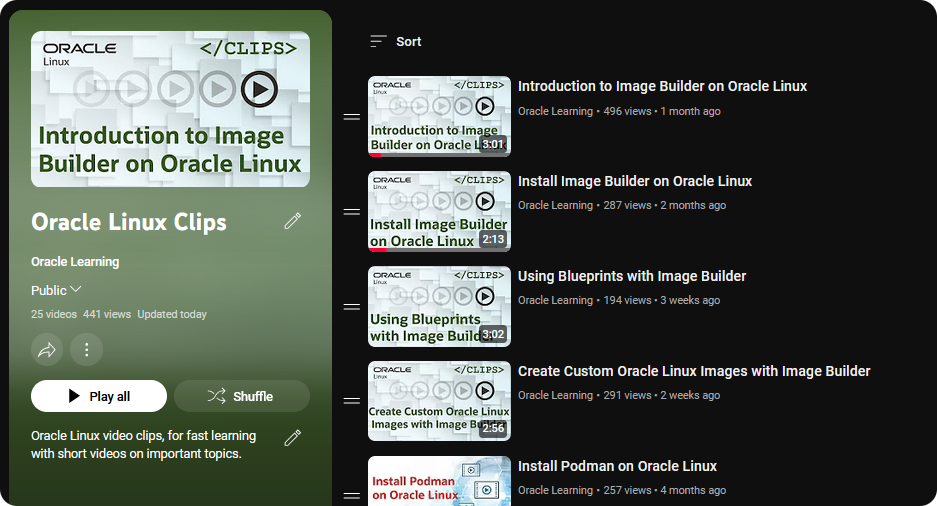Open the three-dot more actions menu
937x506 pixels.
pos(87,349)
